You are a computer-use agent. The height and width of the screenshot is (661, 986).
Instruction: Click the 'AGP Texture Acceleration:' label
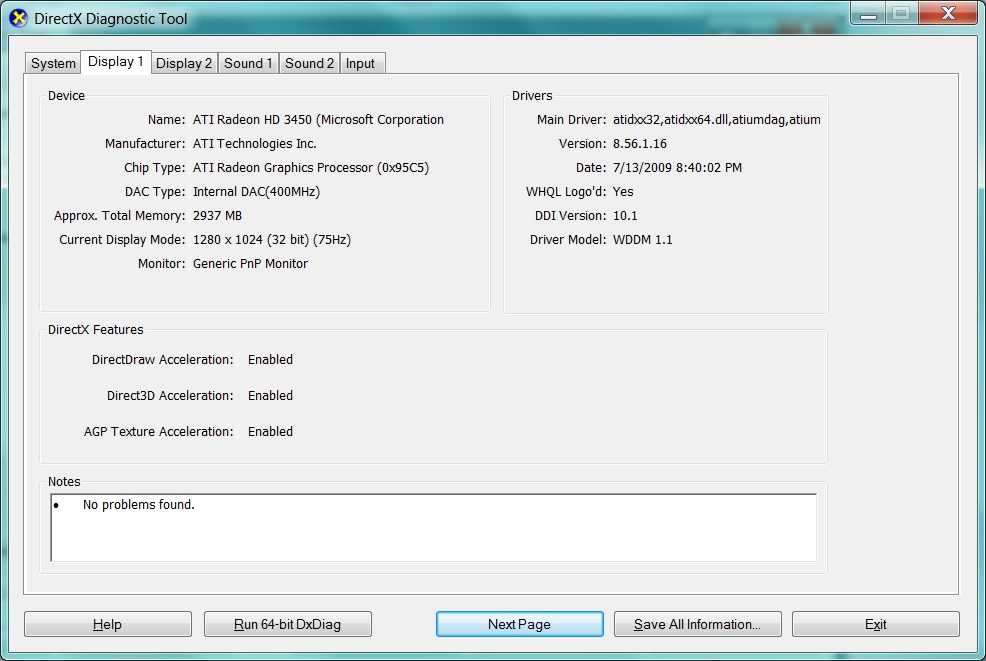[158, 431]
